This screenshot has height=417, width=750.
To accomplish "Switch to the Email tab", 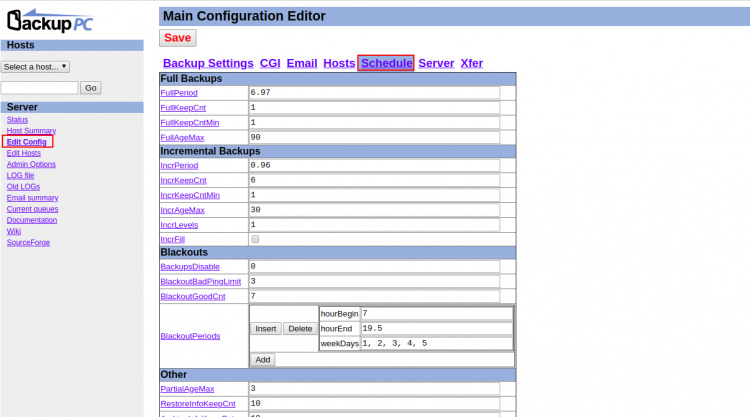I will pos(302,63).
